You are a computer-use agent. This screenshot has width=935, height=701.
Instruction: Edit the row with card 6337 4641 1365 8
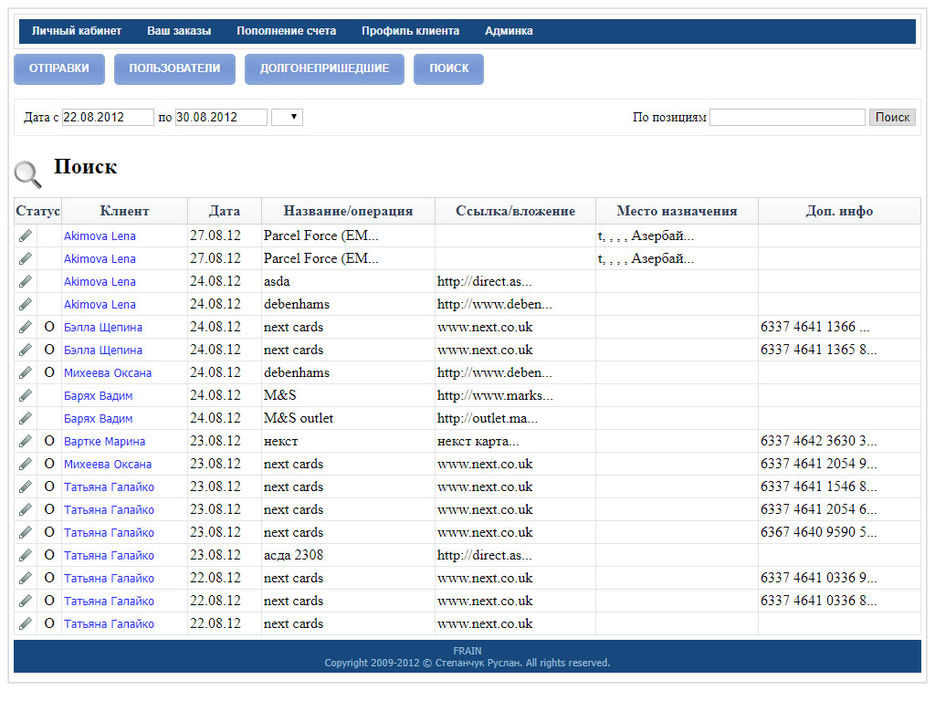pos(25,350)
